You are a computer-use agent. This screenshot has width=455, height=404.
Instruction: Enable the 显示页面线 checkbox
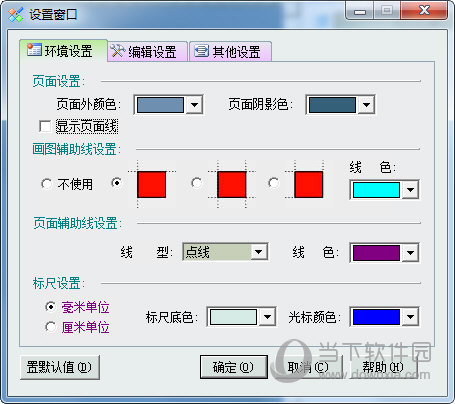(x=45, y=126)
